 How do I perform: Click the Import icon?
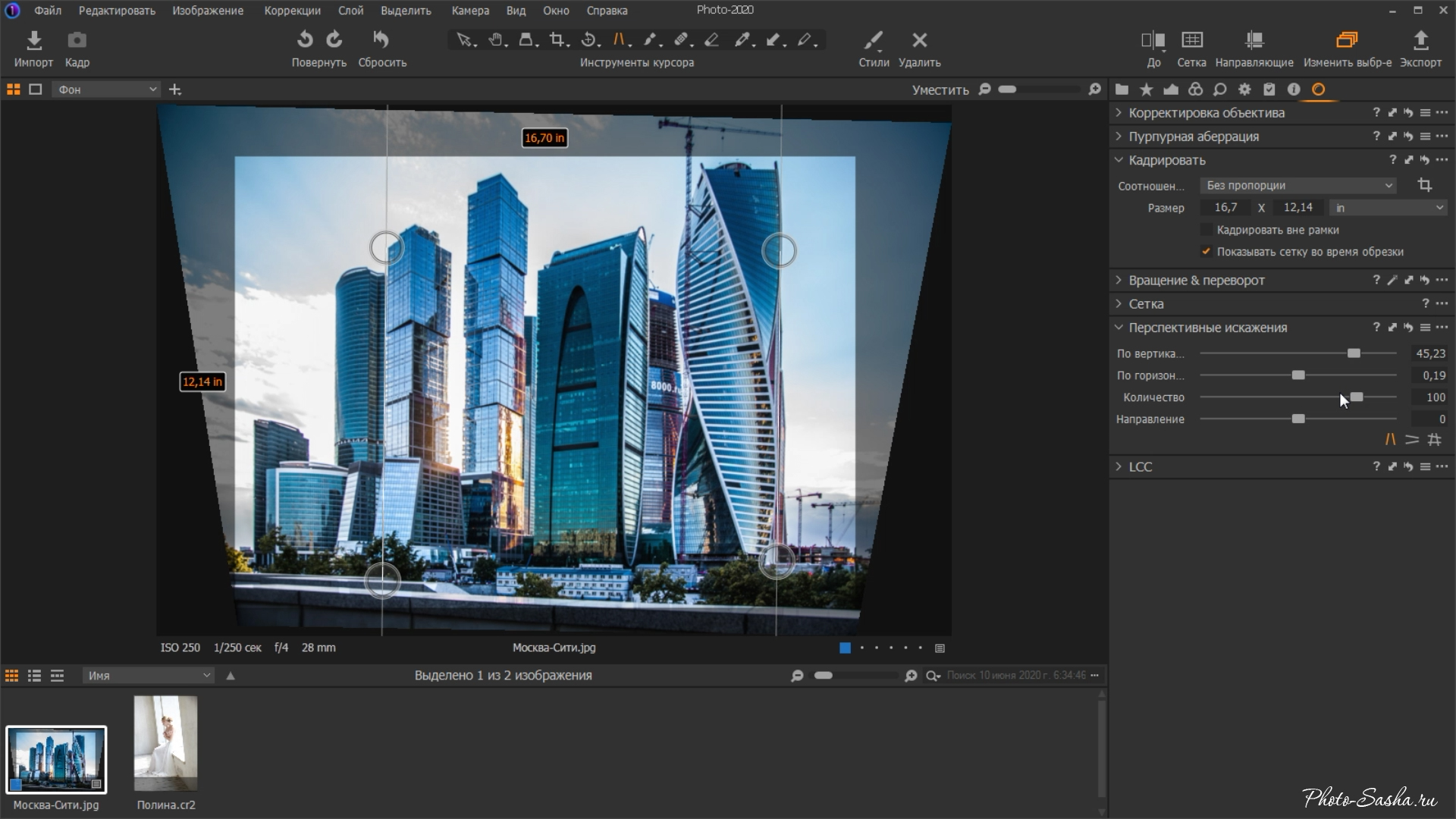click(33, 40)
